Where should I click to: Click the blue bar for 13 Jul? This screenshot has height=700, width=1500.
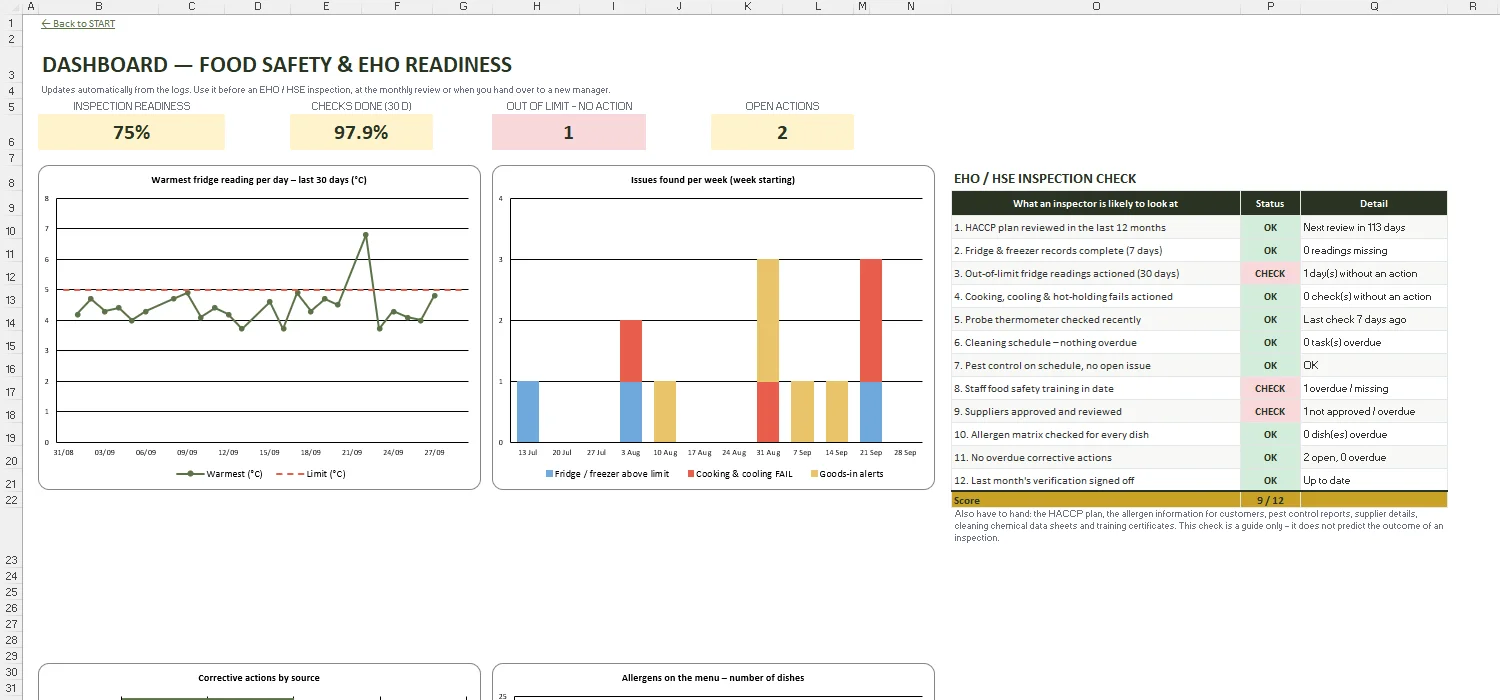point(528,412)
